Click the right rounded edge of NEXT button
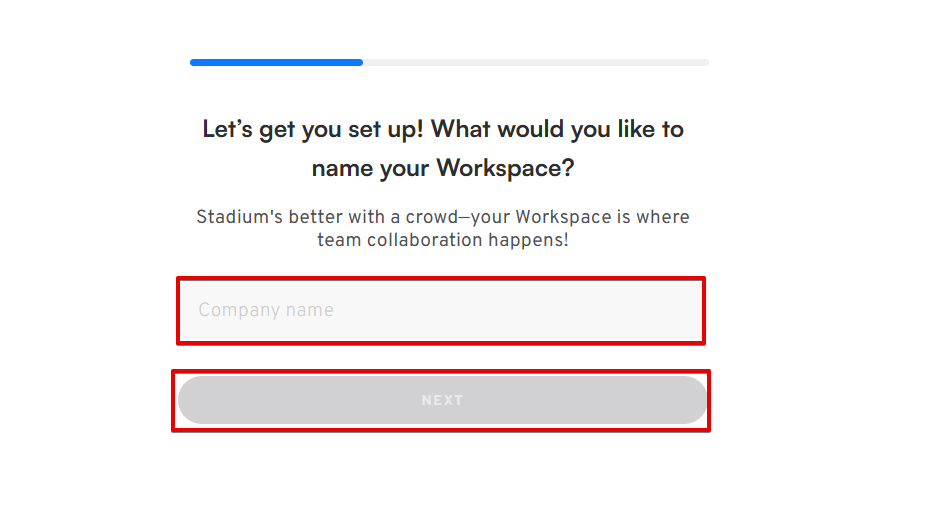This screenshot has height=531, width=928. [694, 400]
